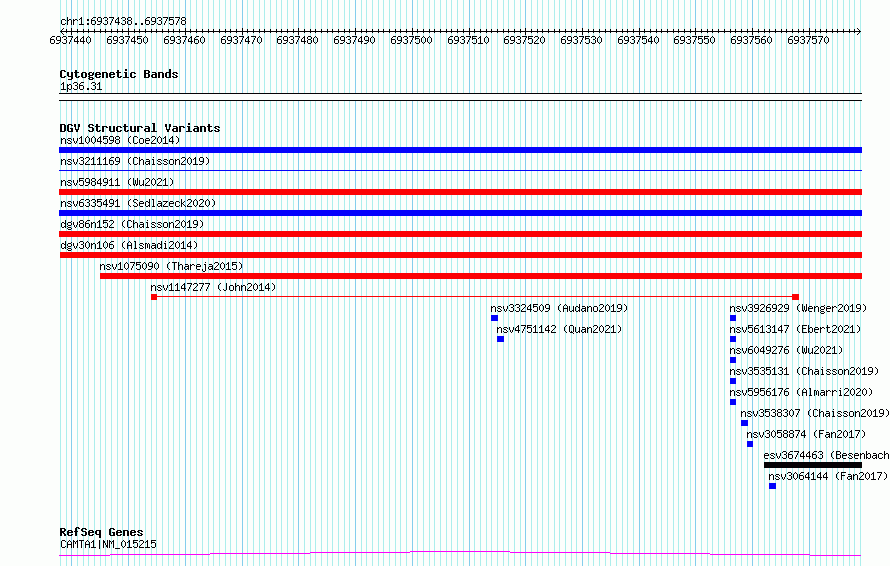Click the nsv5984911 (Wu2021) label
Image resolution: width=890 pixels, height=566 pixels.
pos(117,182)
